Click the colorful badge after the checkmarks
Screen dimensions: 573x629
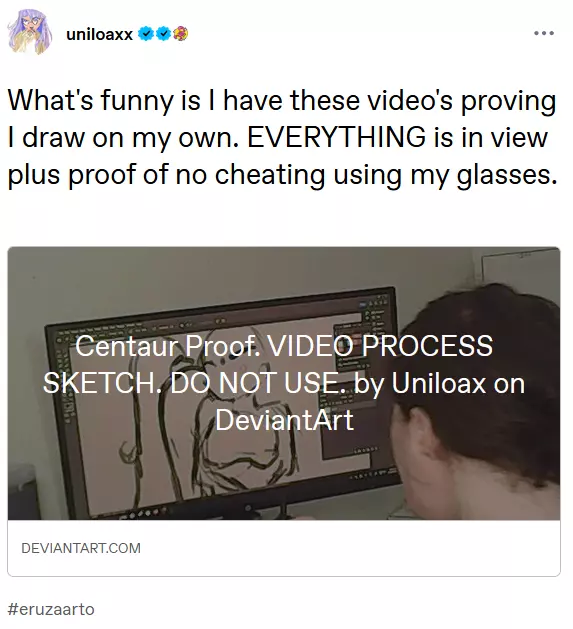(180, 34)
